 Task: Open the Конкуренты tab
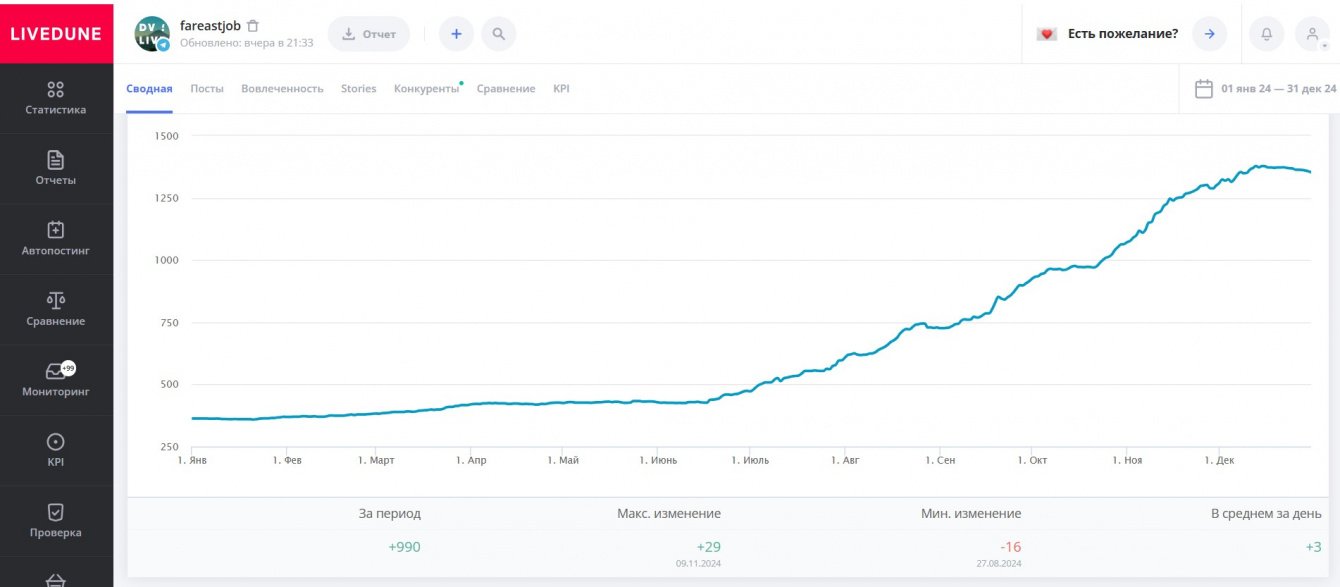[426, 89]
